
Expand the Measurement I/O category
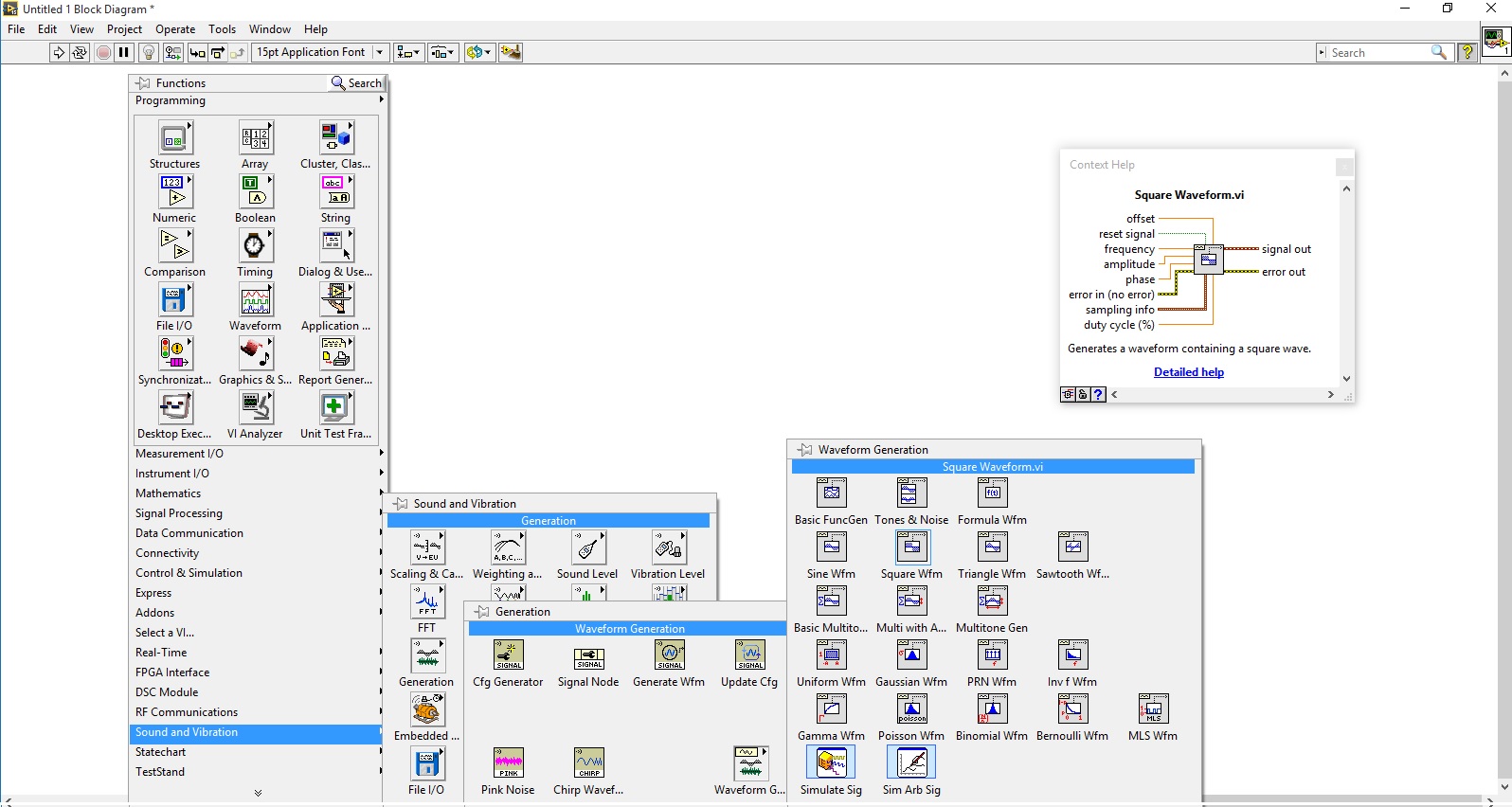pos(258,454)
